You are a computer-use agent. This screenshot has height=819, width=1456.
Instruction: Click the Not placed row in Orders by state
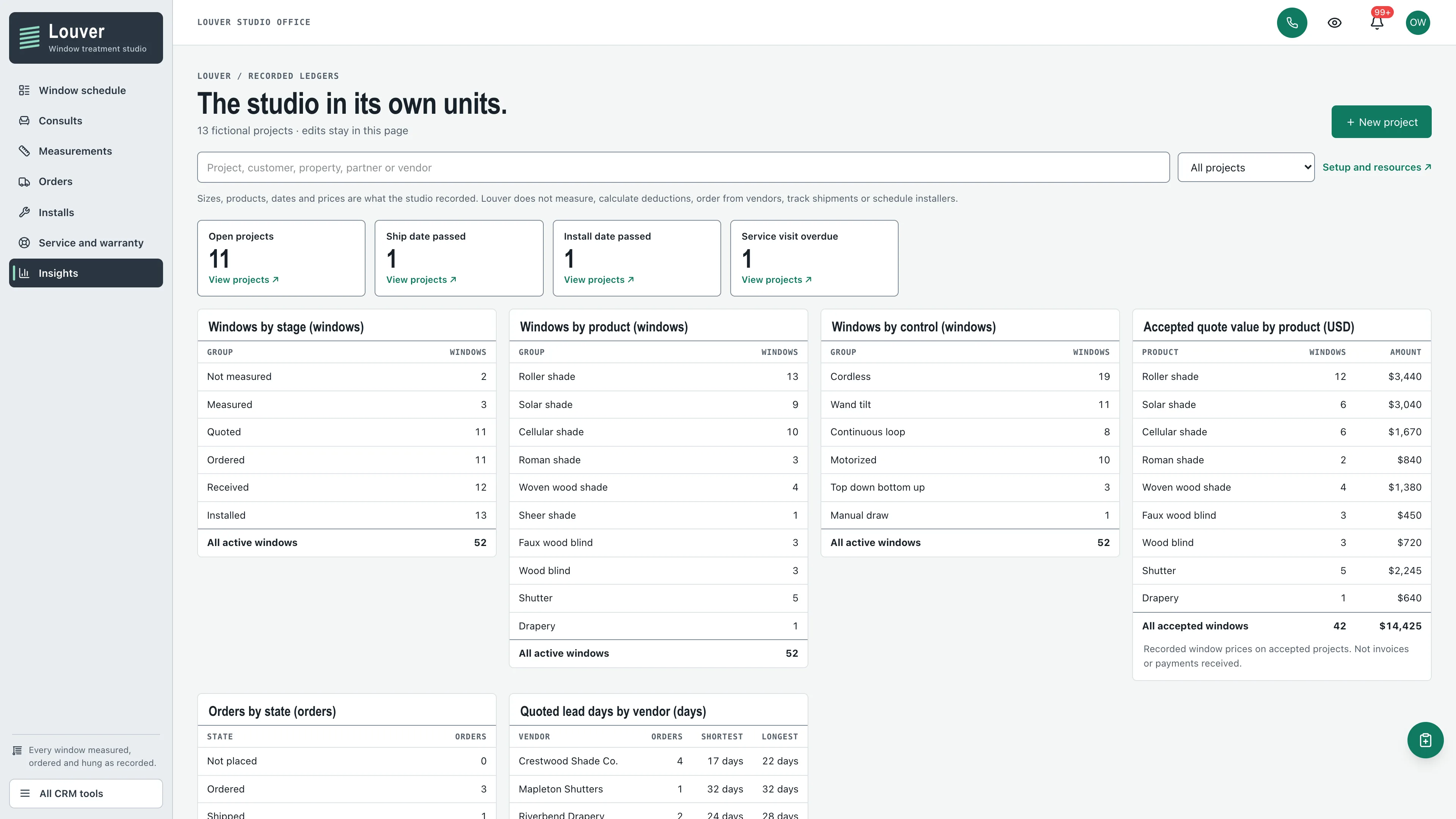tap(347, 761)
